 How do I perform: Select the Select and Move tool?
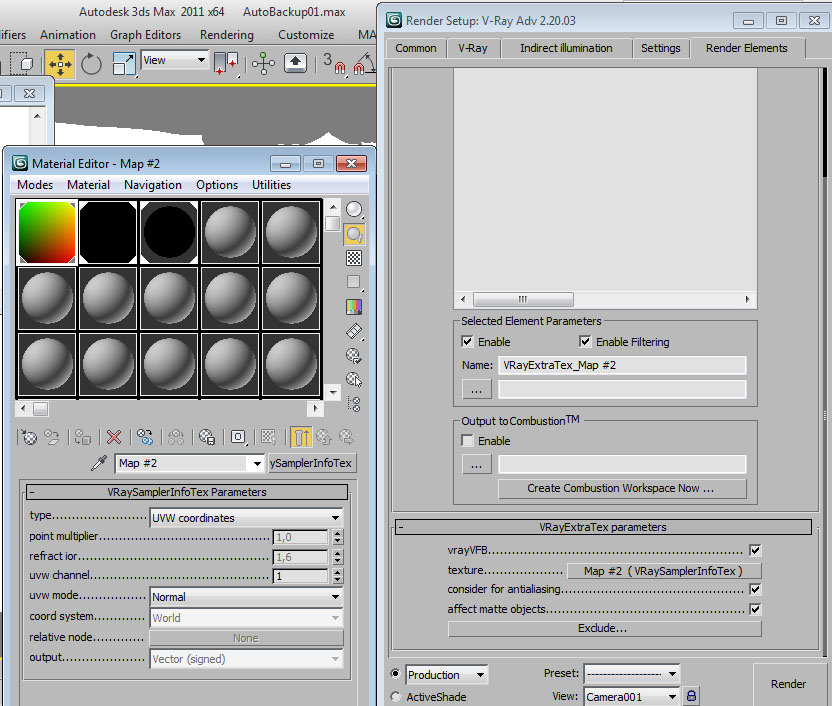click(x=60, y=64)
